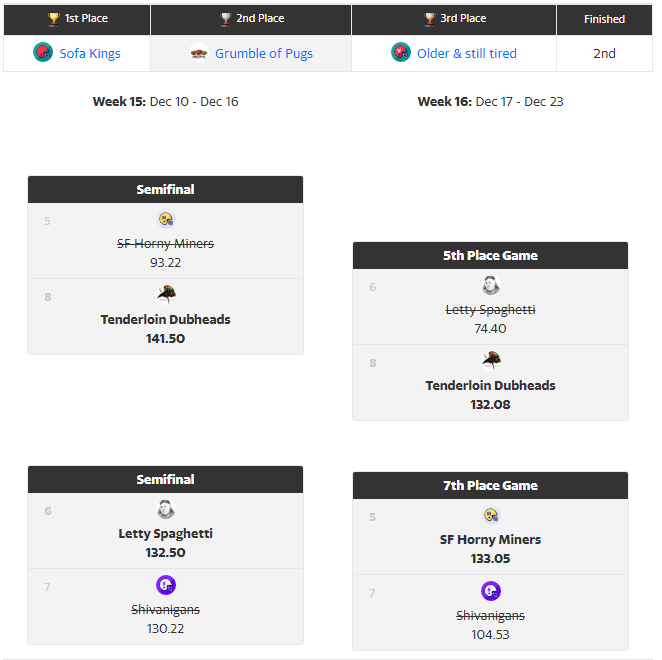Click the Older & still tired helmet icon
The width and height of the screenshot is (662, 660).
pos(401,53)
